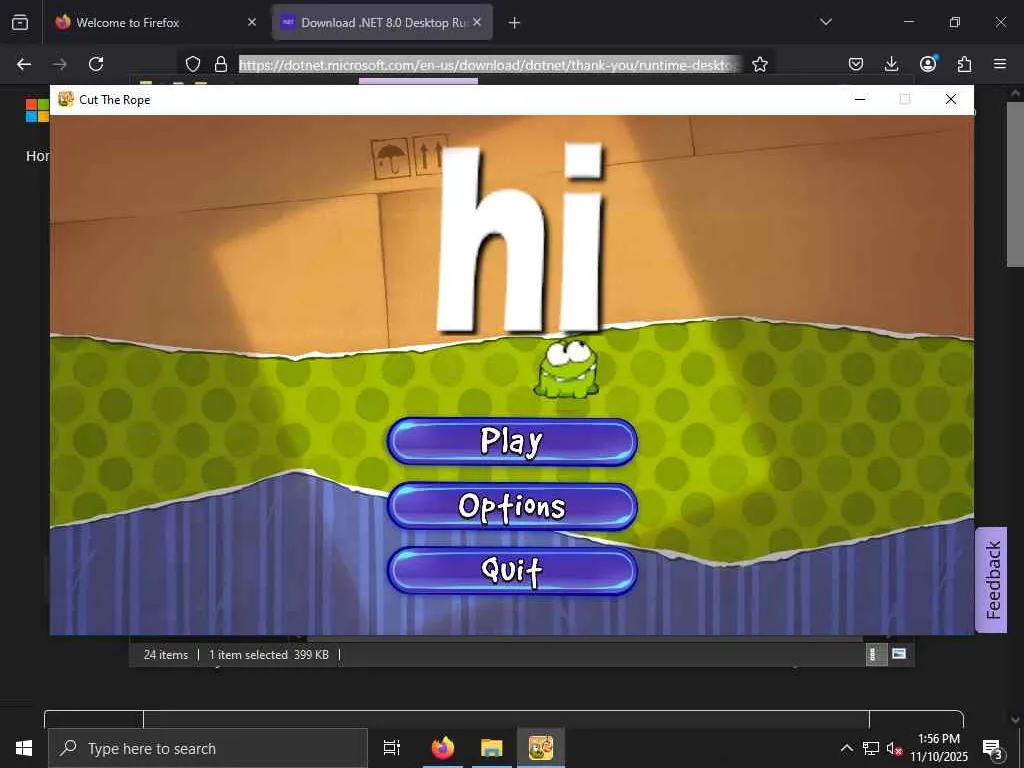
Task: Open the Firefox View icon
Action: tap(20, 23)
